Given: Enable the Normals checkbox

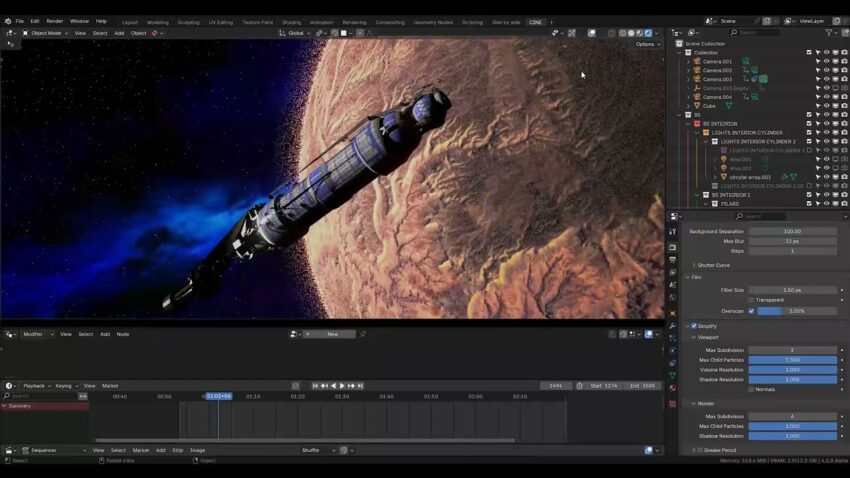Looking at the screenshot, I should coord(751,389).
